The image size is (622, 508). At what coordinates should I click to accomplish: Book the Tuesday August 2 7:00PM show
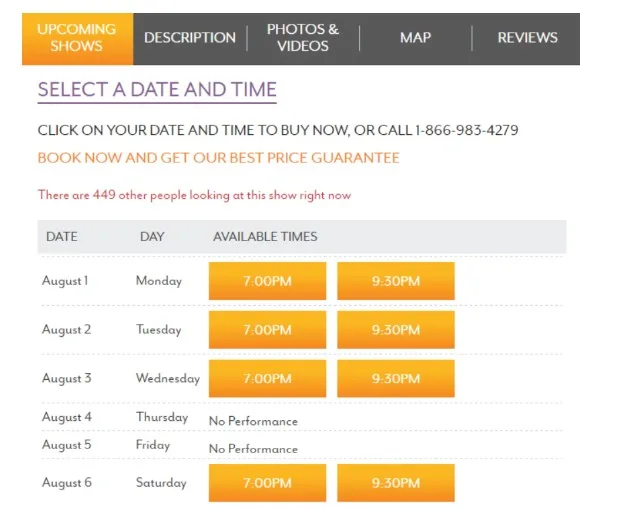tap(267, 330)
